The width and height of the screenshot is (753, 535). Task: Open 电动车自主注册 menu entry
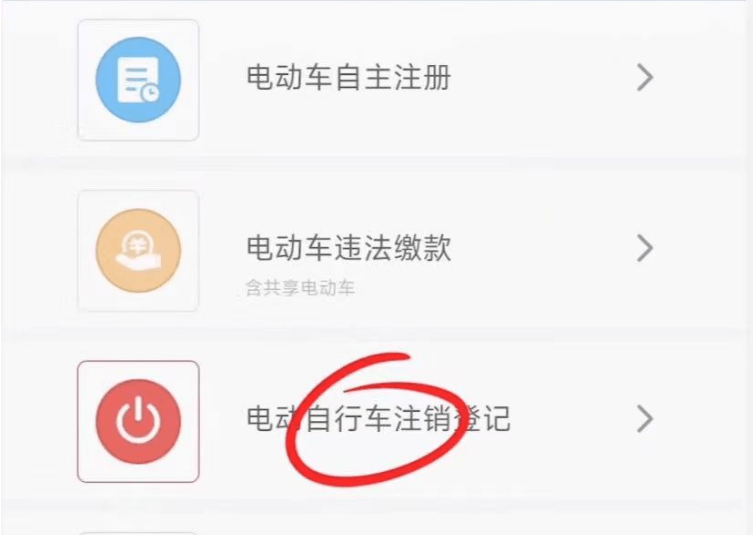(376, 80)
